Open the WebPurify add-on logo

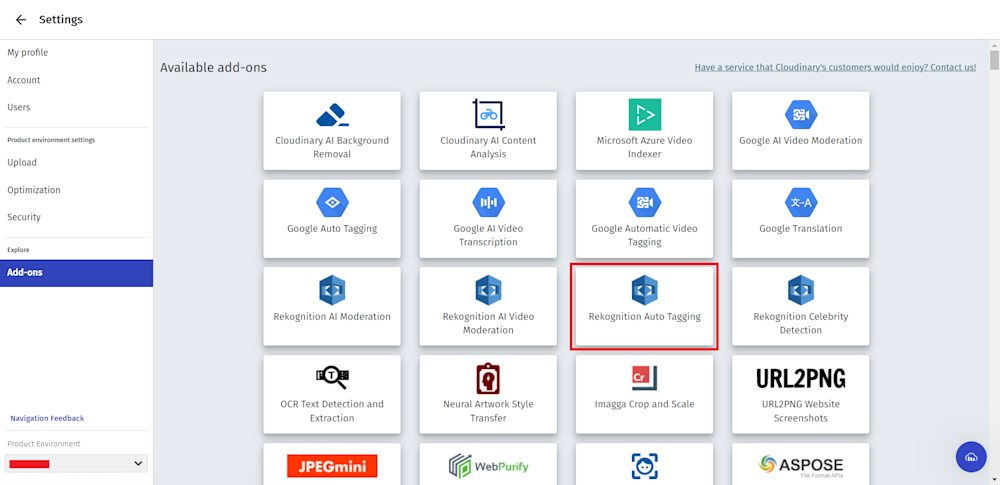pos(489,466)
